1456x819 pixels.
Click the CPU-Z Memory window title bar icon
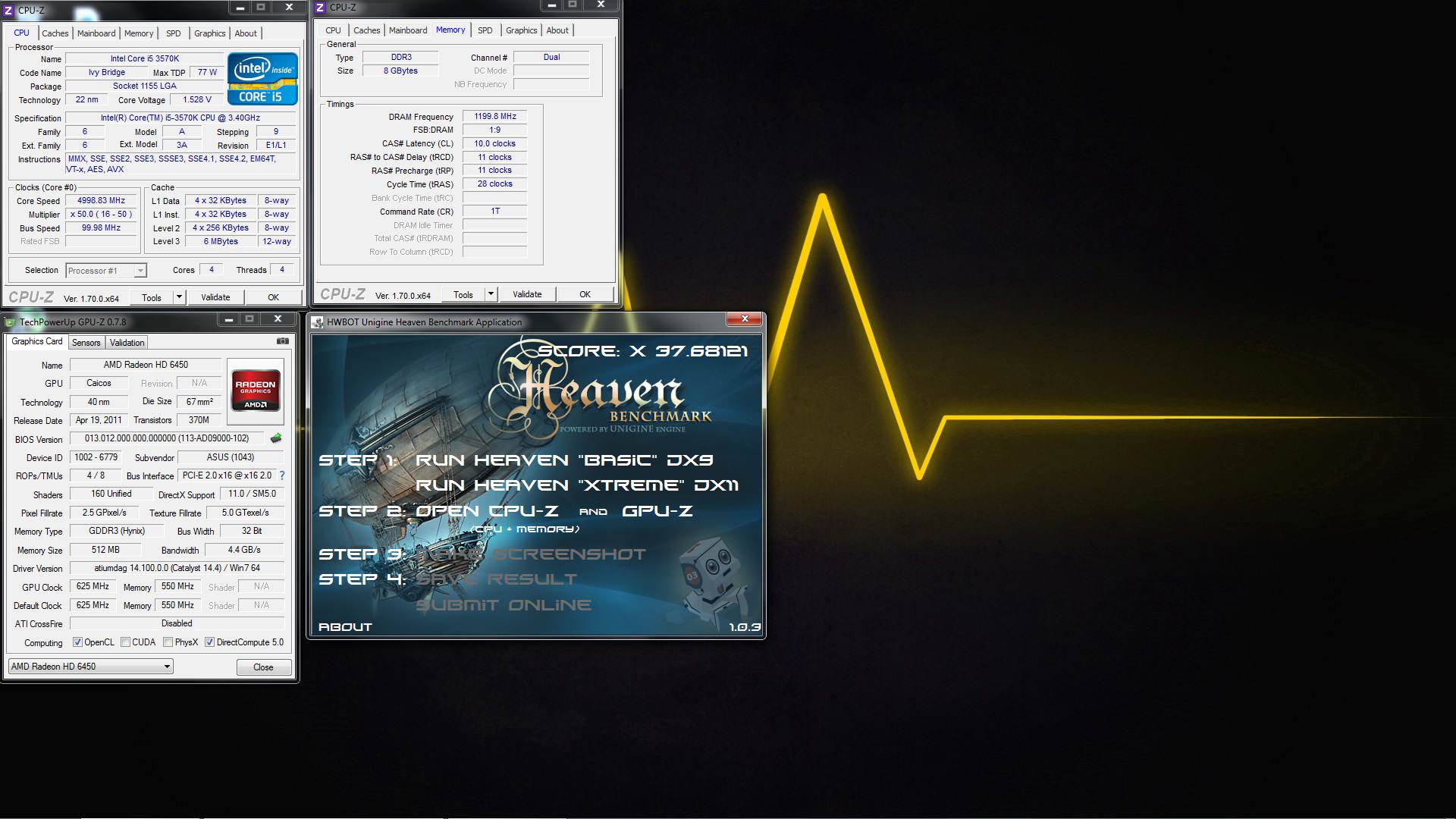[x=320, y=7]
